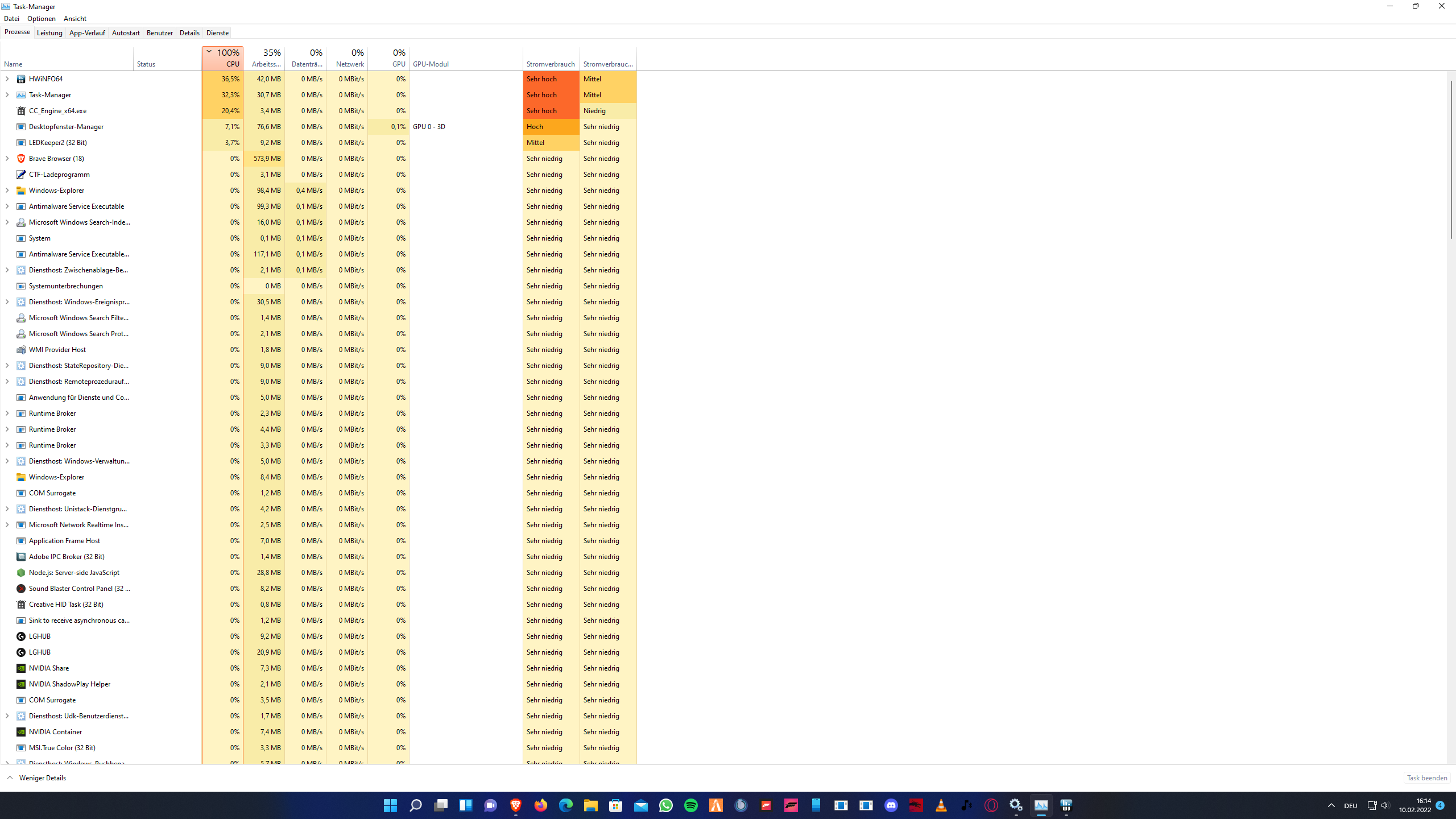This screenshot has height=819, width=1456.
Task: Expand the first Windows-Explorer process entry
Action: click(x=7, y=191)
